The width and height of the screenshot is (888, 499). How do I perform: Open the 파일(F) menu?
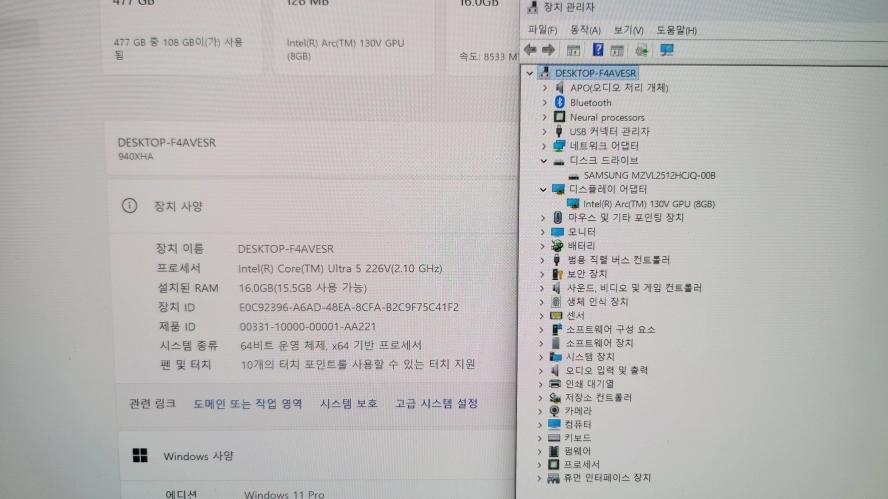(542, 30)
